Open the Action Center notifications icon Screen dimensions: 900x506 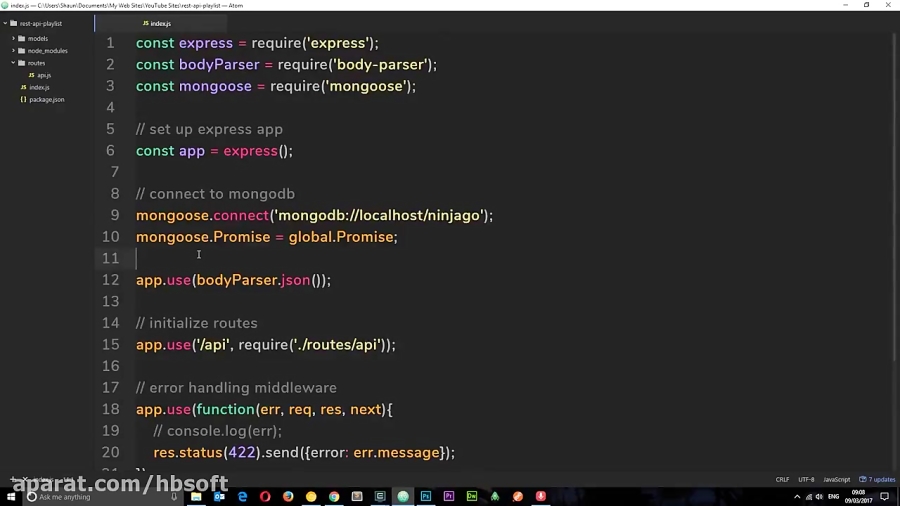885,497
